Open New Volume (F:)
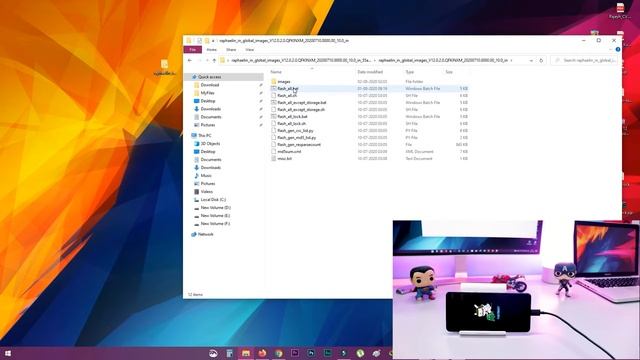Viewport: 640px width, 360px height. pyautogui.click(x=215, y=224)
